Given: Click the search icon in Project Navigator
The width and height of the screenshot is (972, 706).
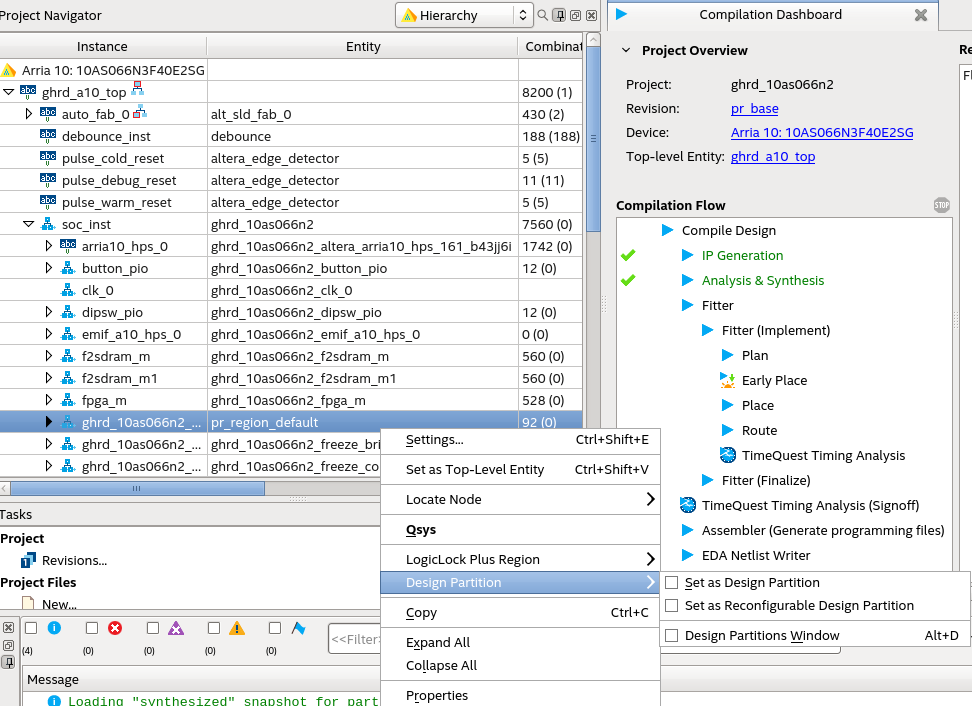Looking at the screenshot, I should [x=543, y=15].
